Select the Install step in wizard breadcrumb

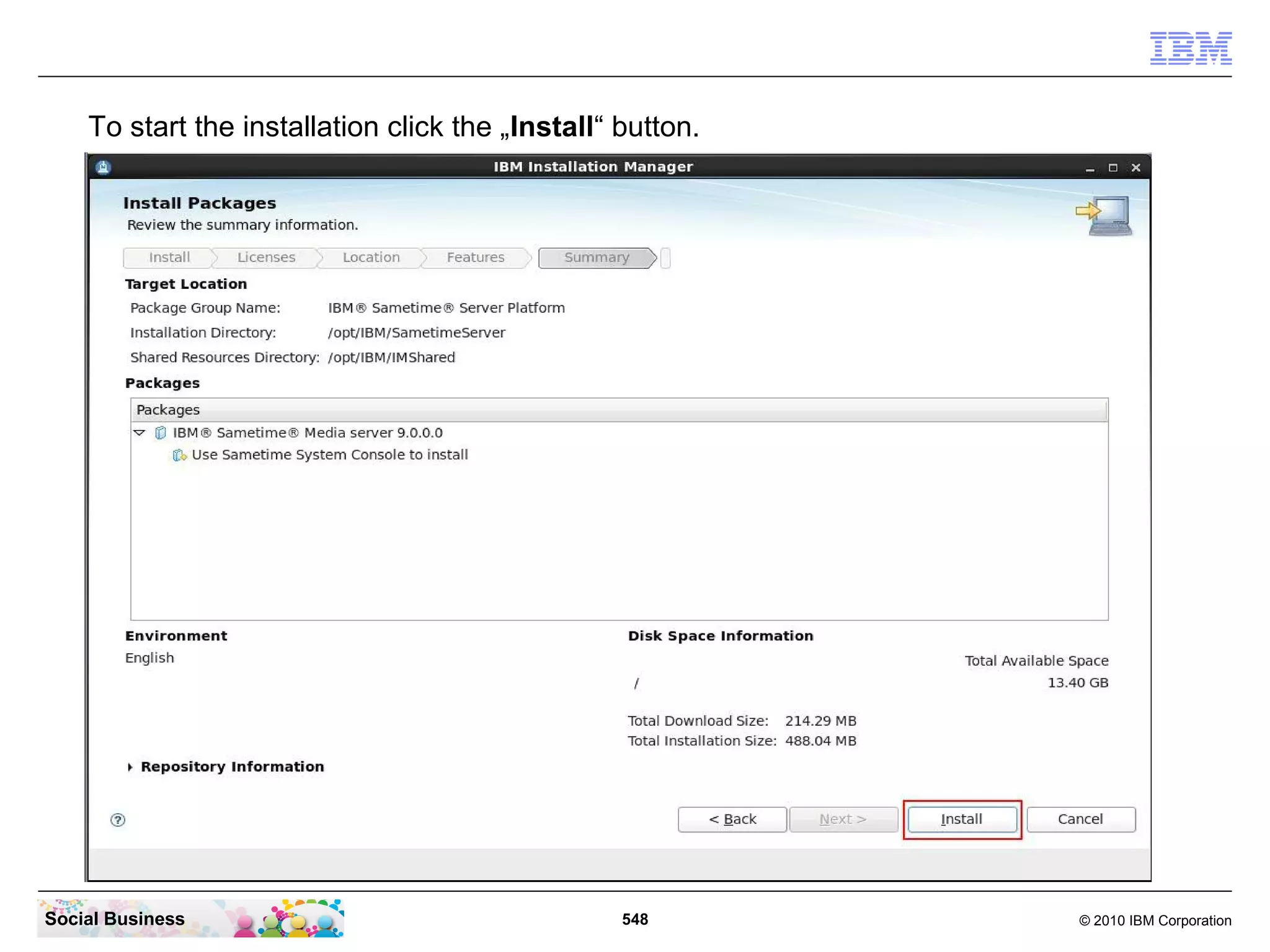[x=169, y=258]
